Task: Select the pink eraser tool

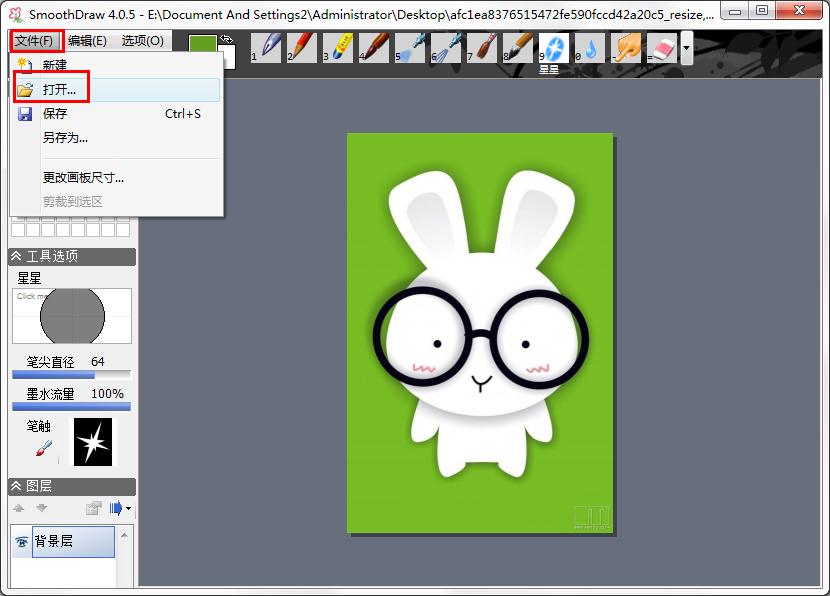Action: [662, 46]
